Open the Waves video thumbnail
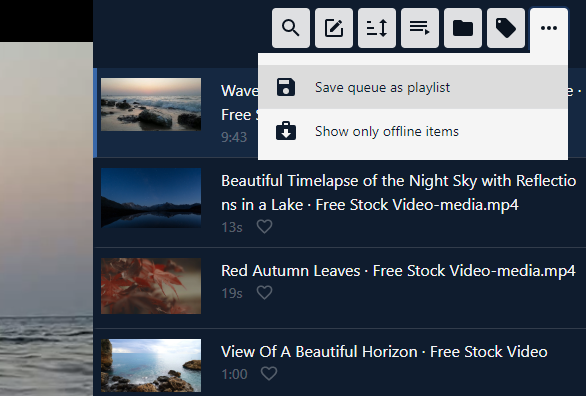Image resolution: width=586 pixels, height=396 pixels. pos(151,105)
